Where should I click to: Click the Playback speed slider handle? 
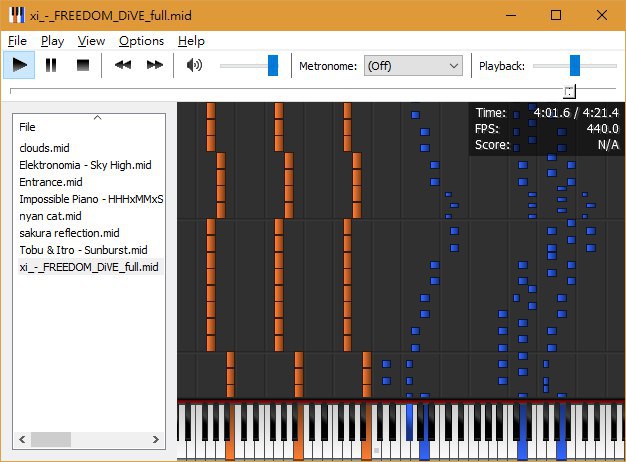575,65
